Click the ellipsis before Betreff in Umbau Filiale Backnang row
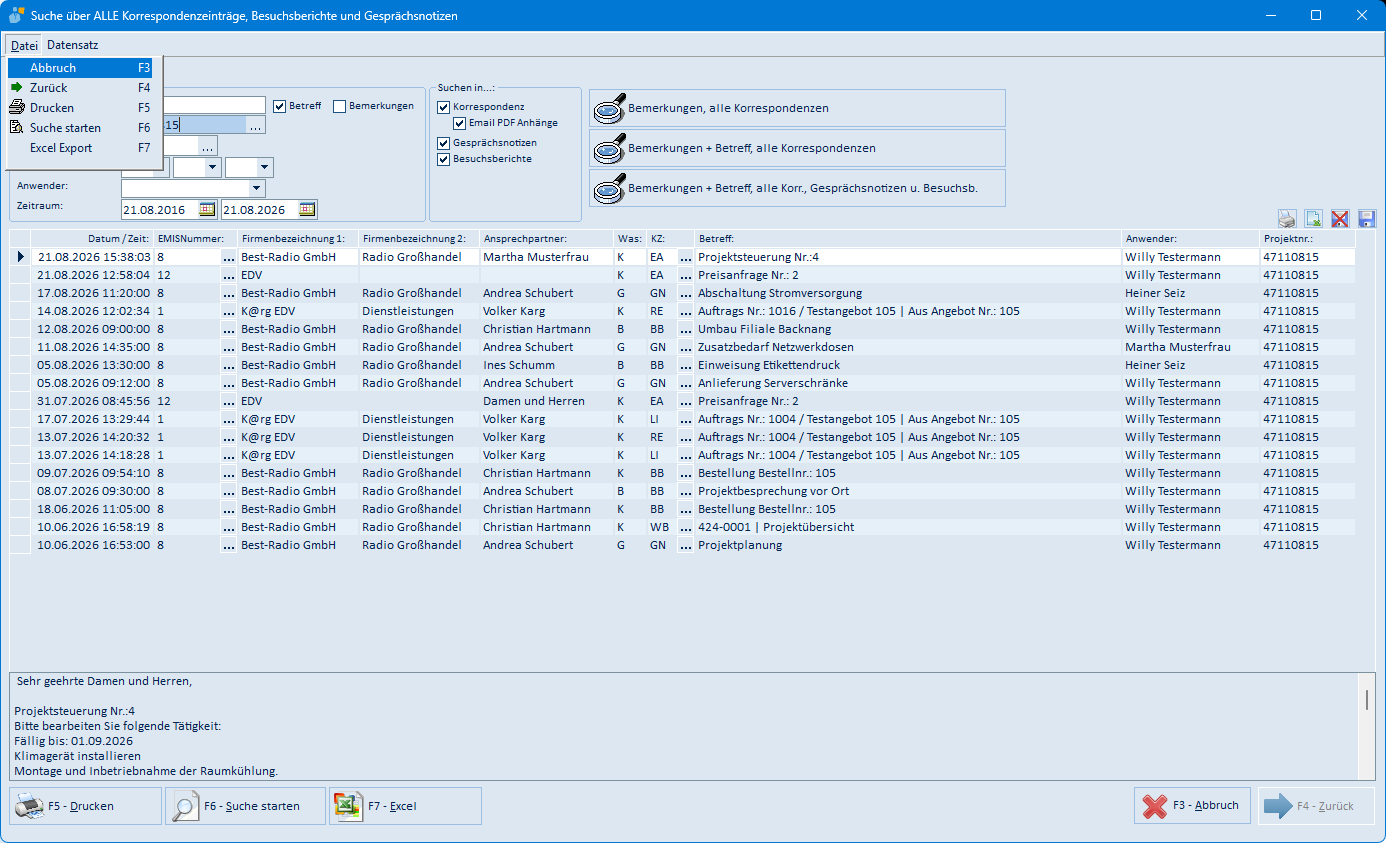Viewport: 1386px width, 843px height. 685,329
